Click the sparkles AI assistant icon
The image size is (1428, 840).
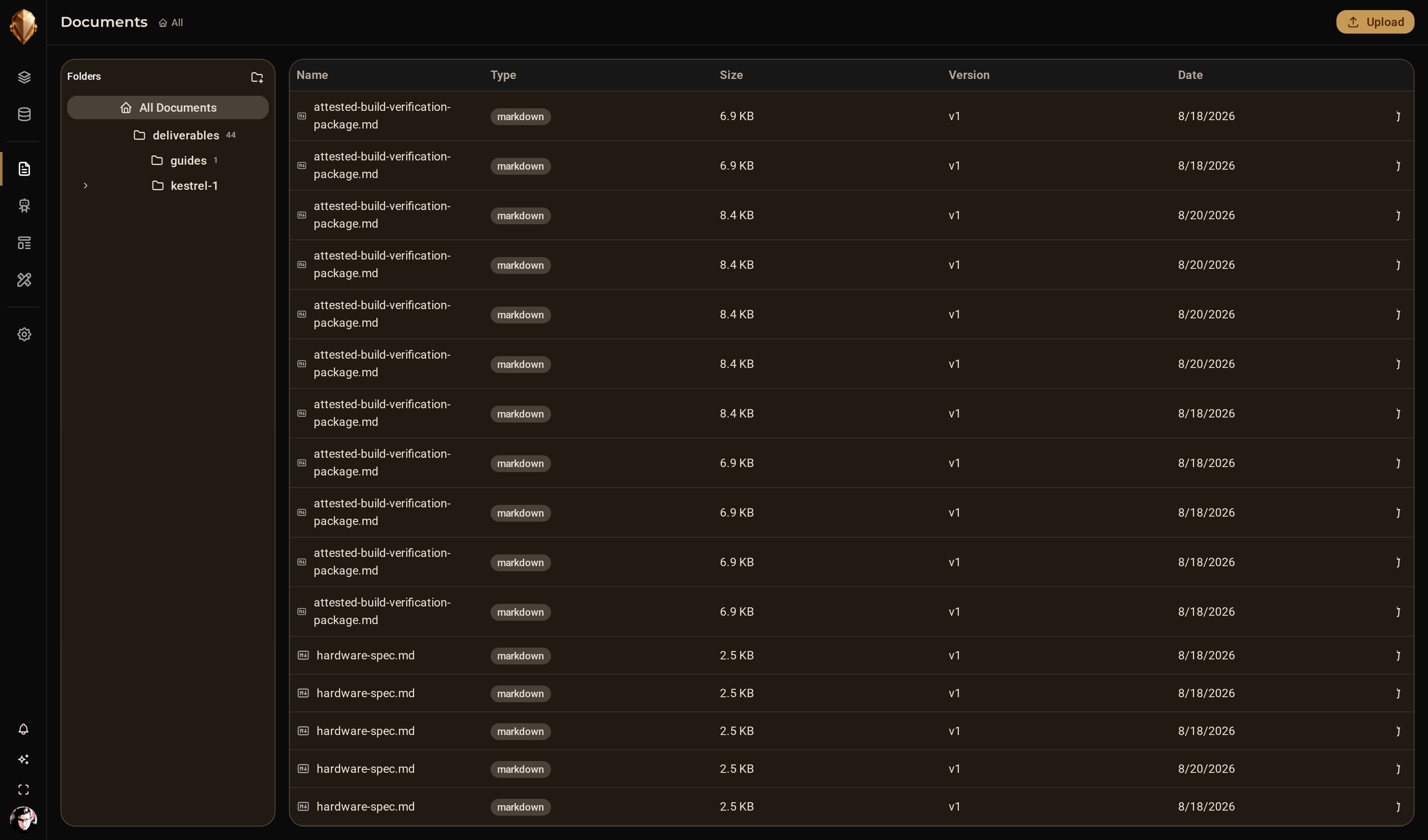(23, 759)
